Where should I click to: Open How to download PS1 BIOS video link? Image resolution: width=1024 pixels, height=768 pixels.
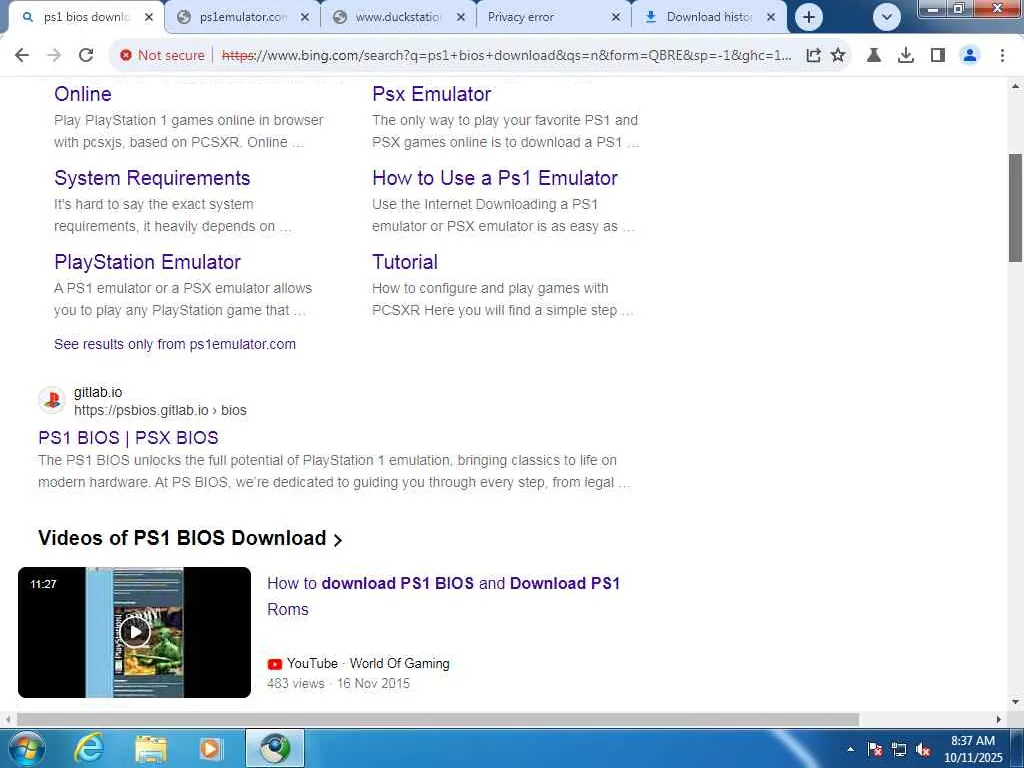pos(443,596)
